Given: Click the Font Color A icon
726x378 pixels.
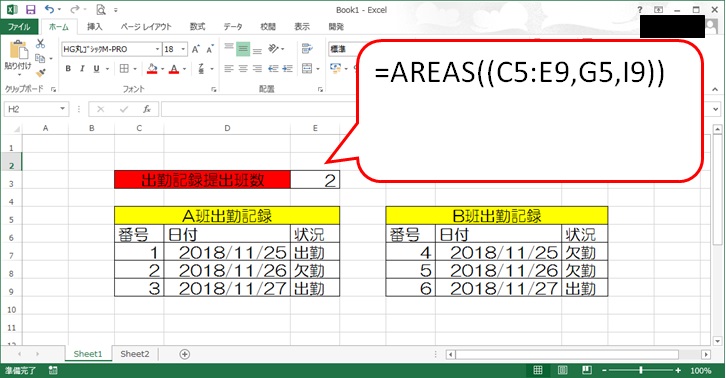Looking at the screenshot, I should (174, 69).
